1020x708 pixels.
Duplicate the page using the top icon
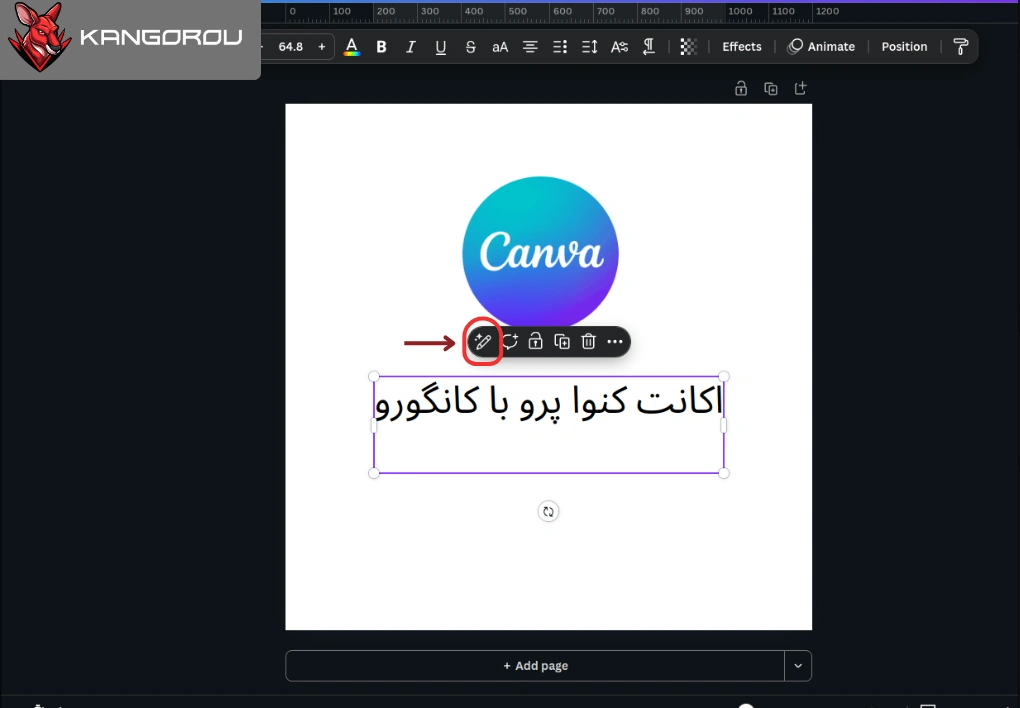[x=771, y=88]
